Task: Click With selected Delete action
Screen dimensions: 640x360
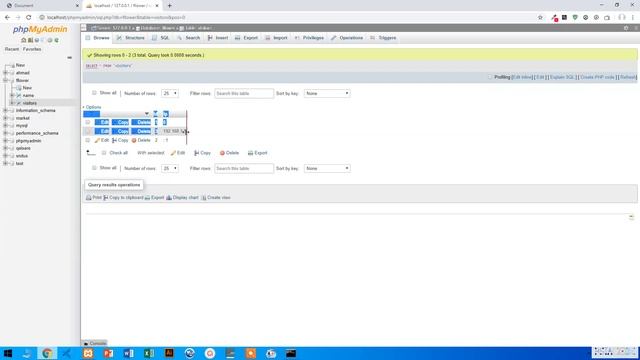Action: tap(229, 153)
